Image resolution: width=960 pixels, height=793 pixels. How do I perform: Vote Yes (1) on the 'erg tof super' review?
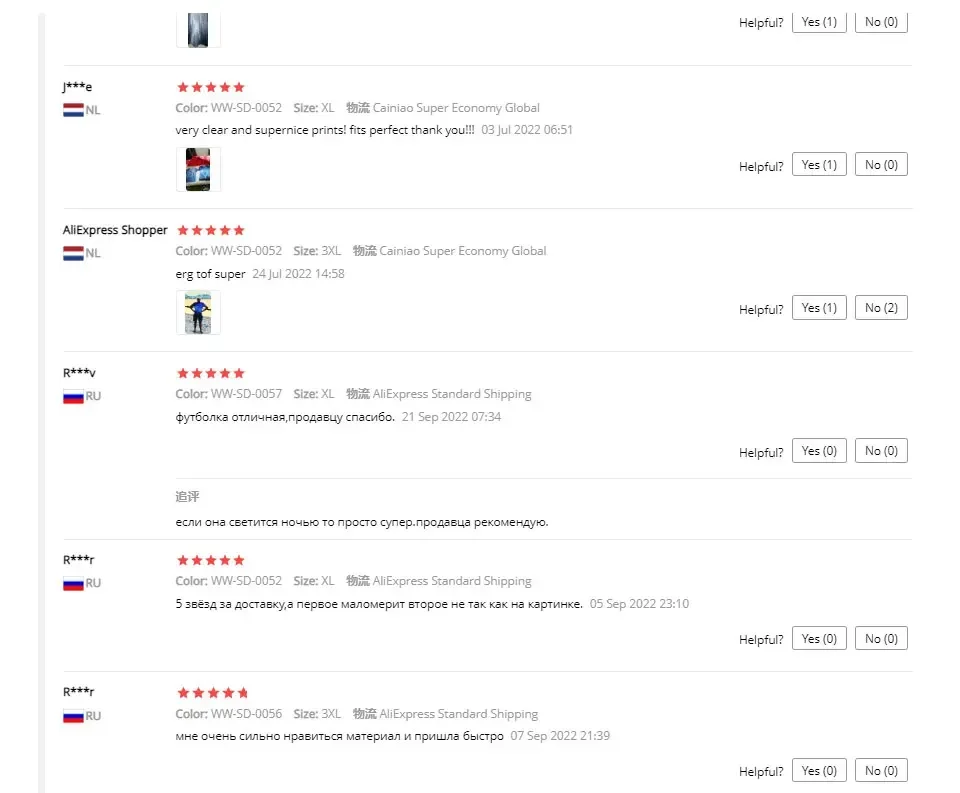[x=819, y=308]
